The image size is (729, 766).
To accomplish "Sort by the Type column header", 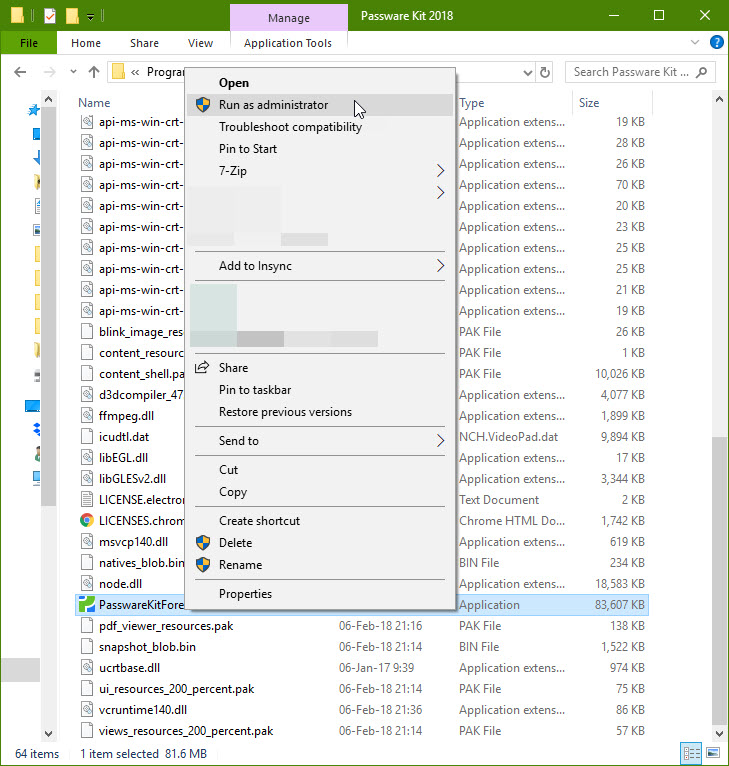I will coord(472,103).
